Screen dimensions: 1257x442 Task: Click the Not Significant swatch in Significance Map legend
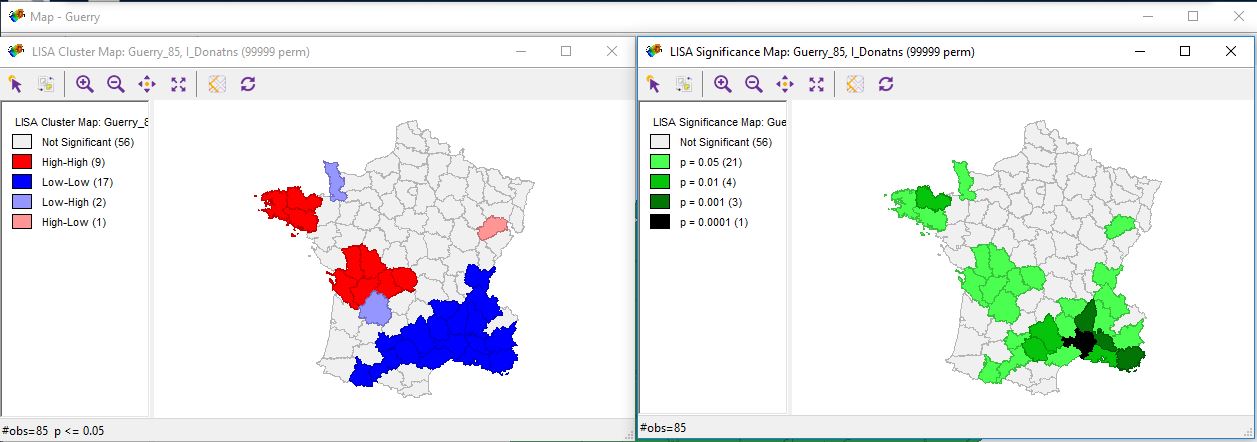(x=660, y=142)
